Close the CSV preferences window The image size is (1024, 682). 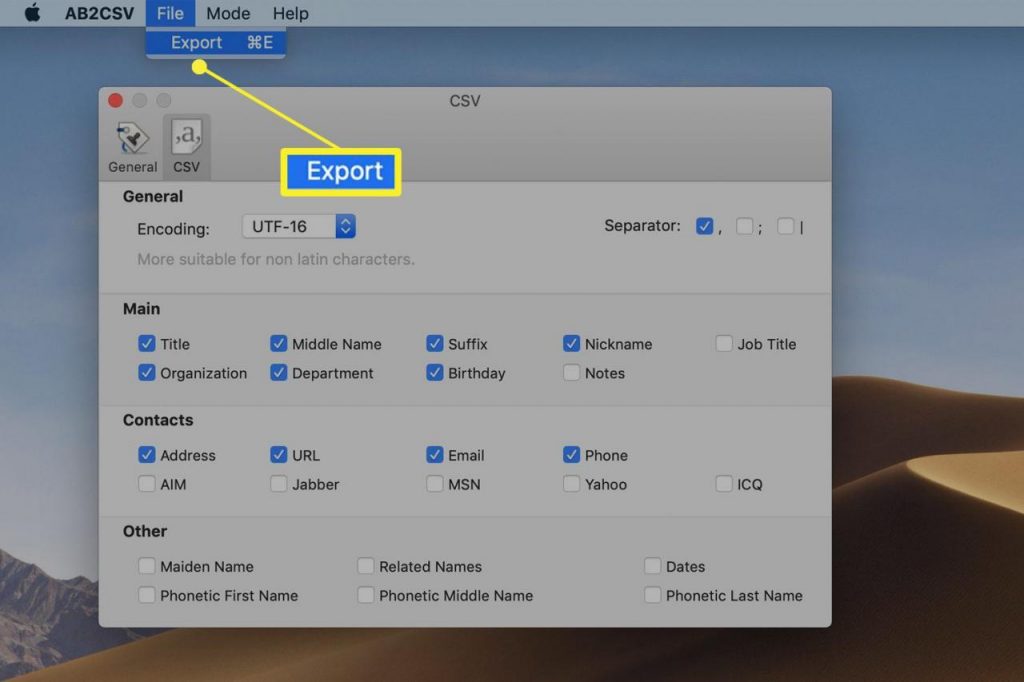116,100
